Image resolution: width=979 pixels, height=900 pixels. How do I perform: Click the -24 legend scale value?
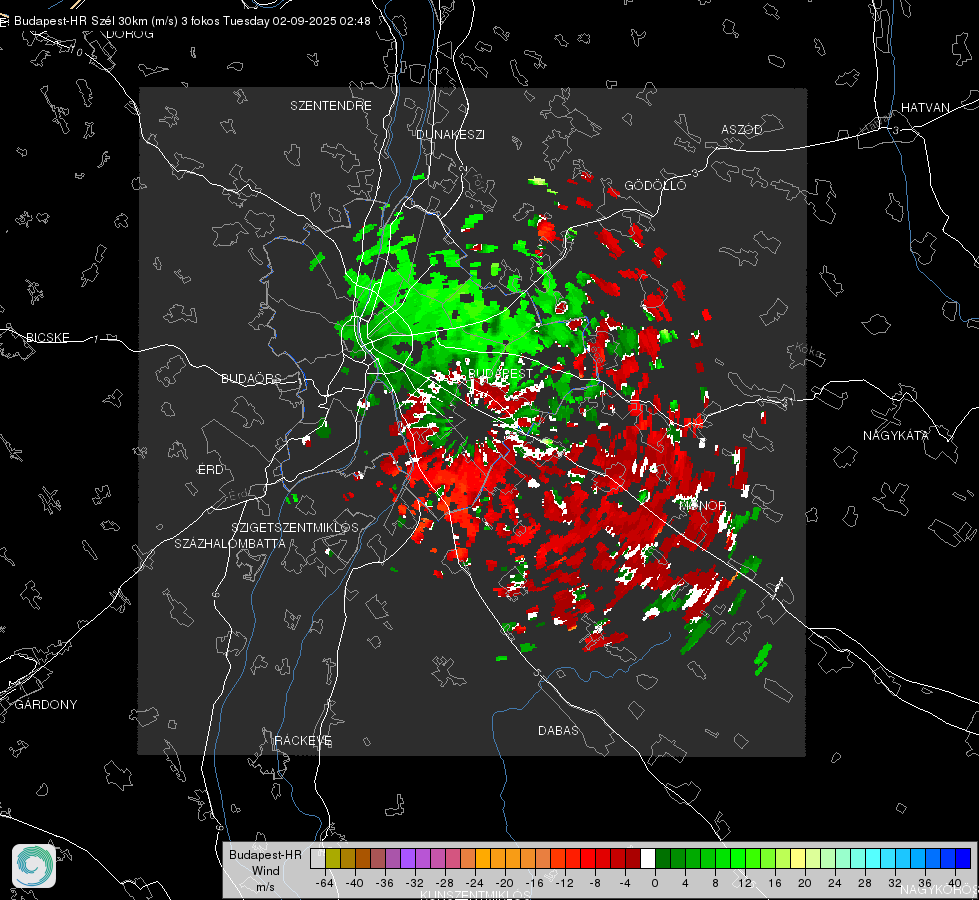click(475, 883)
